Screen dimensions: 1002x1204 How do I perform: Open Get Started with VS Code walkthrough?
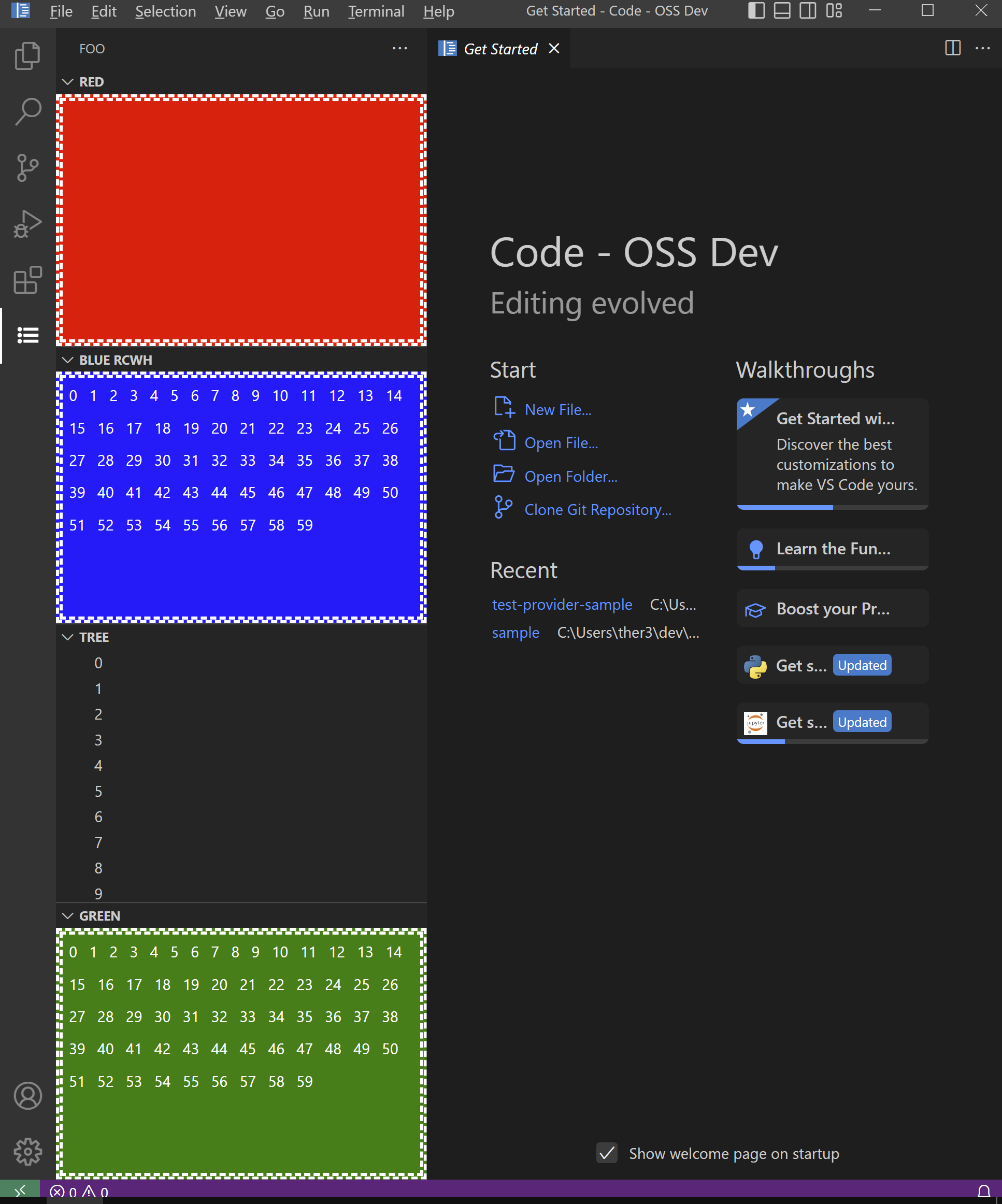[x=833, y=453]
